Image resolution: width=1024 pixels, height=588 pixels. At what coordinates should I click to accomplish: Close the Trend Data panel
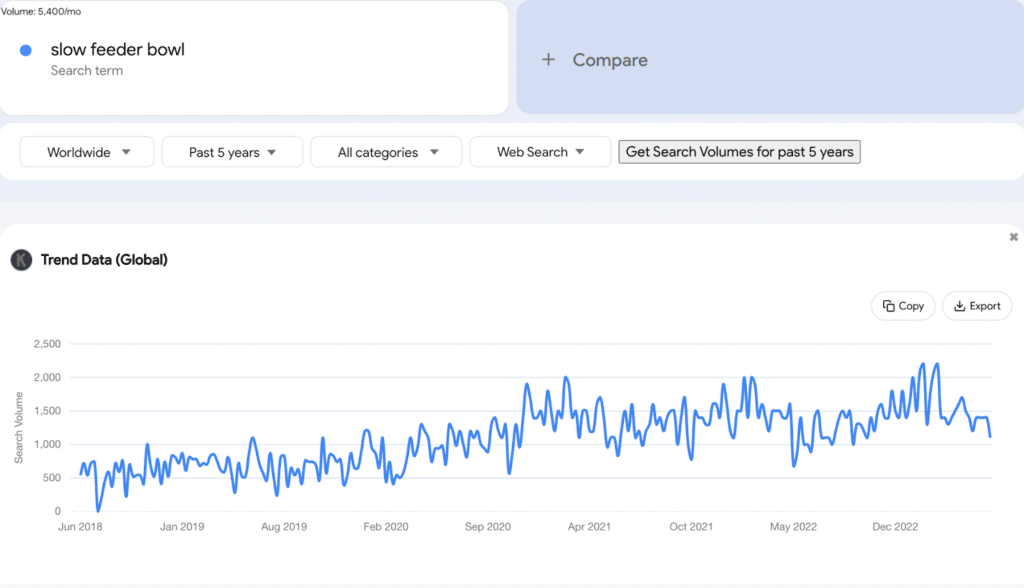click(1013, 237)
